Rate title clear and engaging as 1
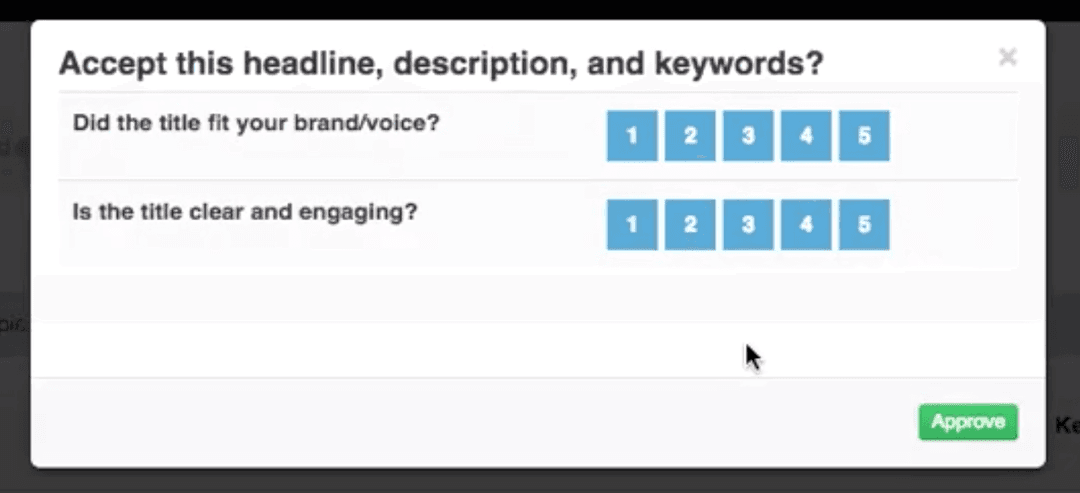This screenshot has width=1080, height=493. coord(632,225)
